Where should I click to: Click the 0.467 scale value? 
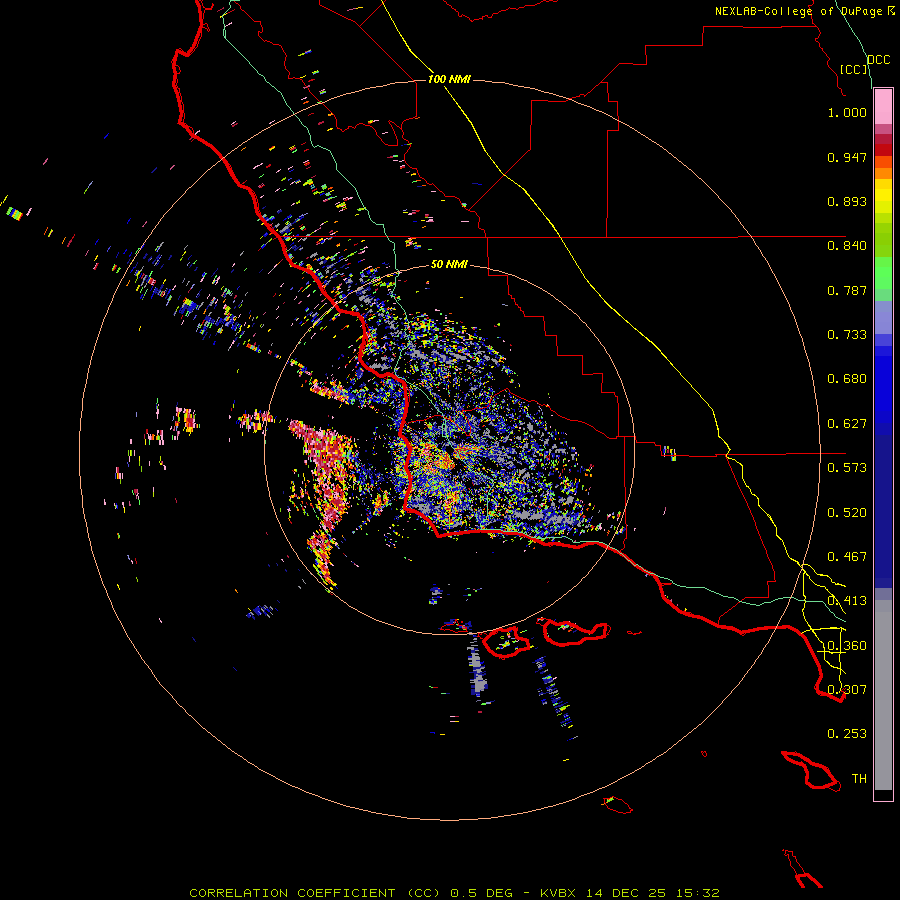[x=847, y=557]
